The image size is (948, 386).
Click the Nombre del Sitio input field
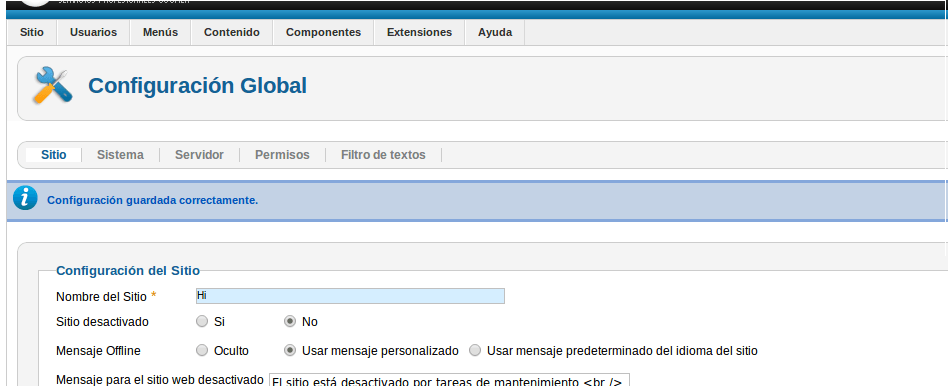[350, 296]
